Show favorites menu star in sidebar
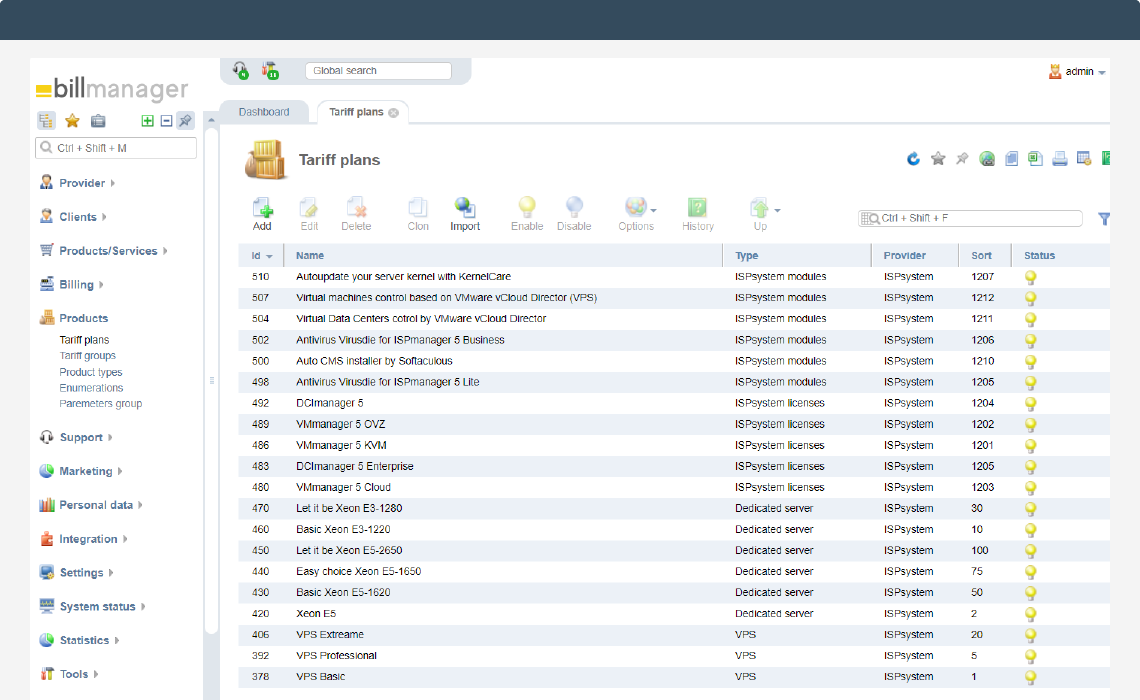Screen dimensions: 1140x700 (72, 121)
